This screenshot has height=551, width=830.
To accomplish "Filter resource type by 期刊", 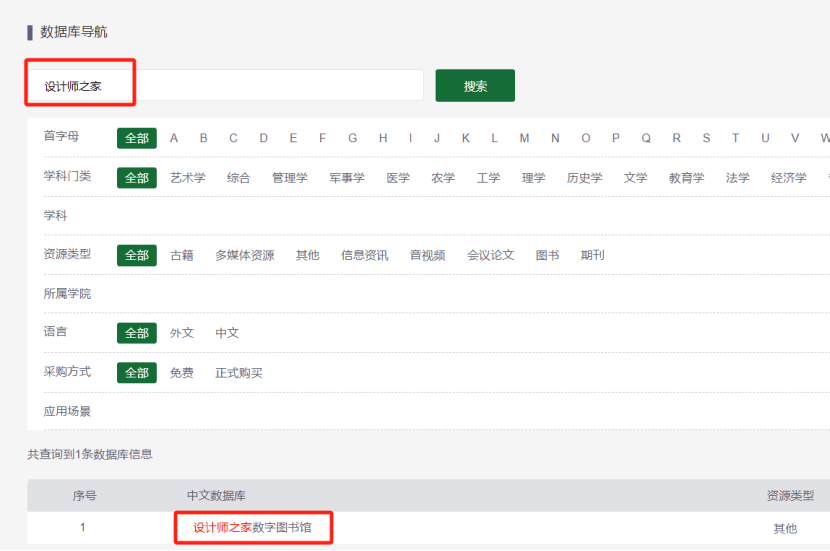I will (x=592, y=255).
